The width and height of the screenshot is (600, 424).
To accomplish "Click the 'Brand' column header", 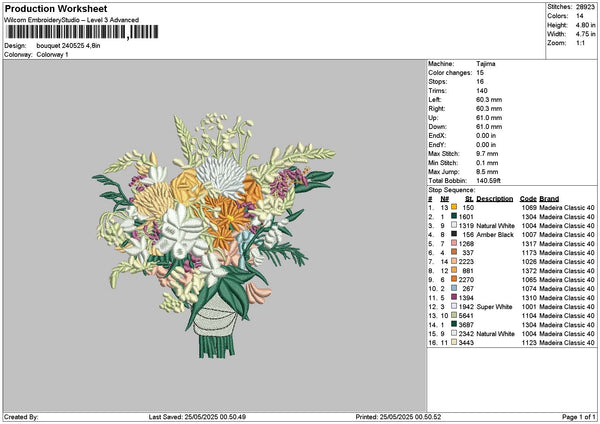I will 549,199.
